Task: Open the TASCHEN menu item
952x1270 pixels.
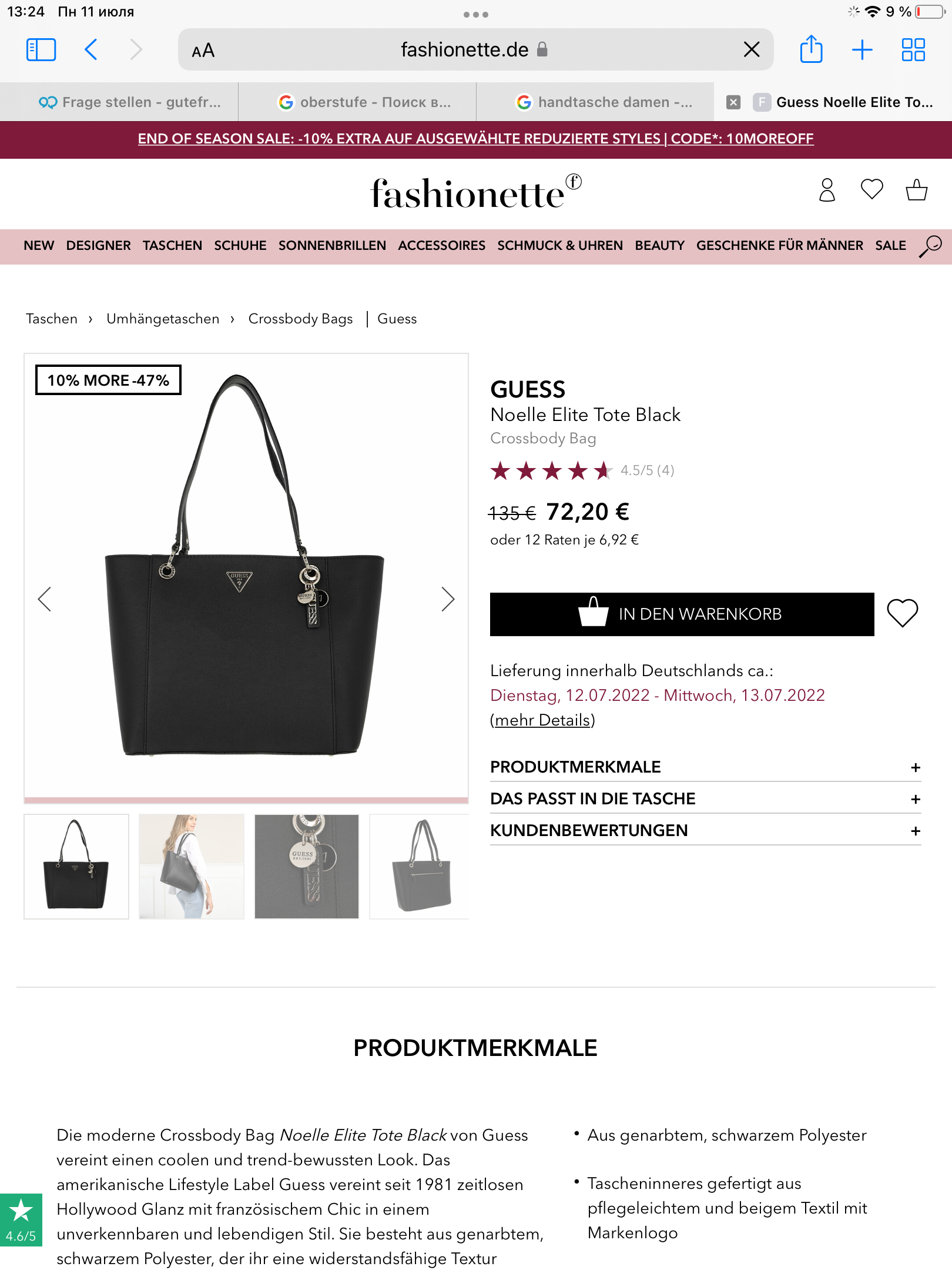Action: (x=172, y=246)
